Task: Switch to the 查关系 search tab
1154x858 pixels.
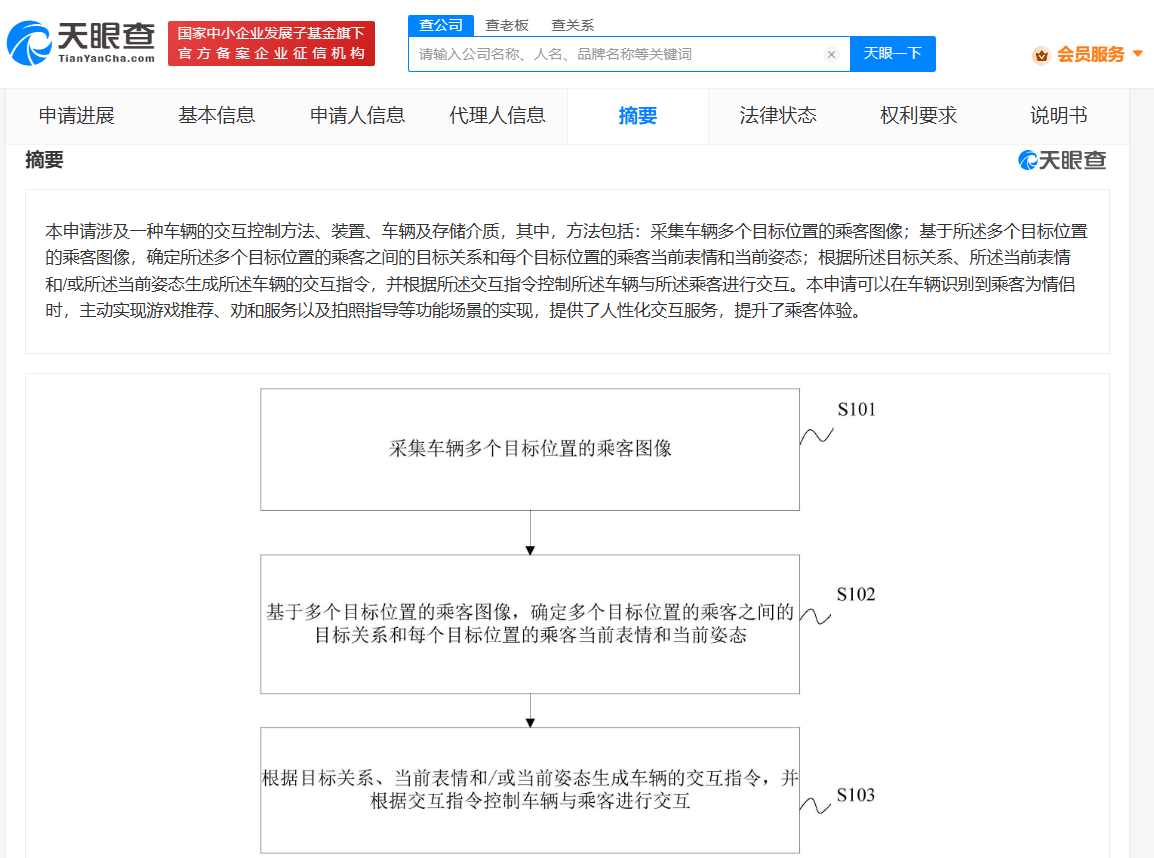Action: [573, 26]
